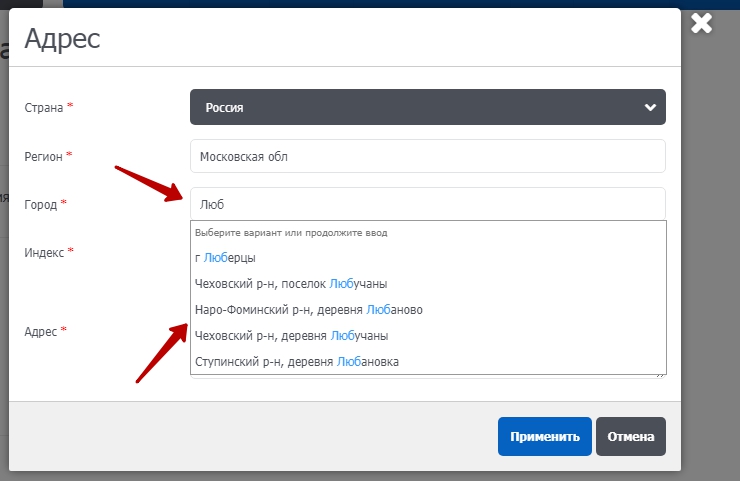Click the chevron arrow in the country selector

pos(650,107)
